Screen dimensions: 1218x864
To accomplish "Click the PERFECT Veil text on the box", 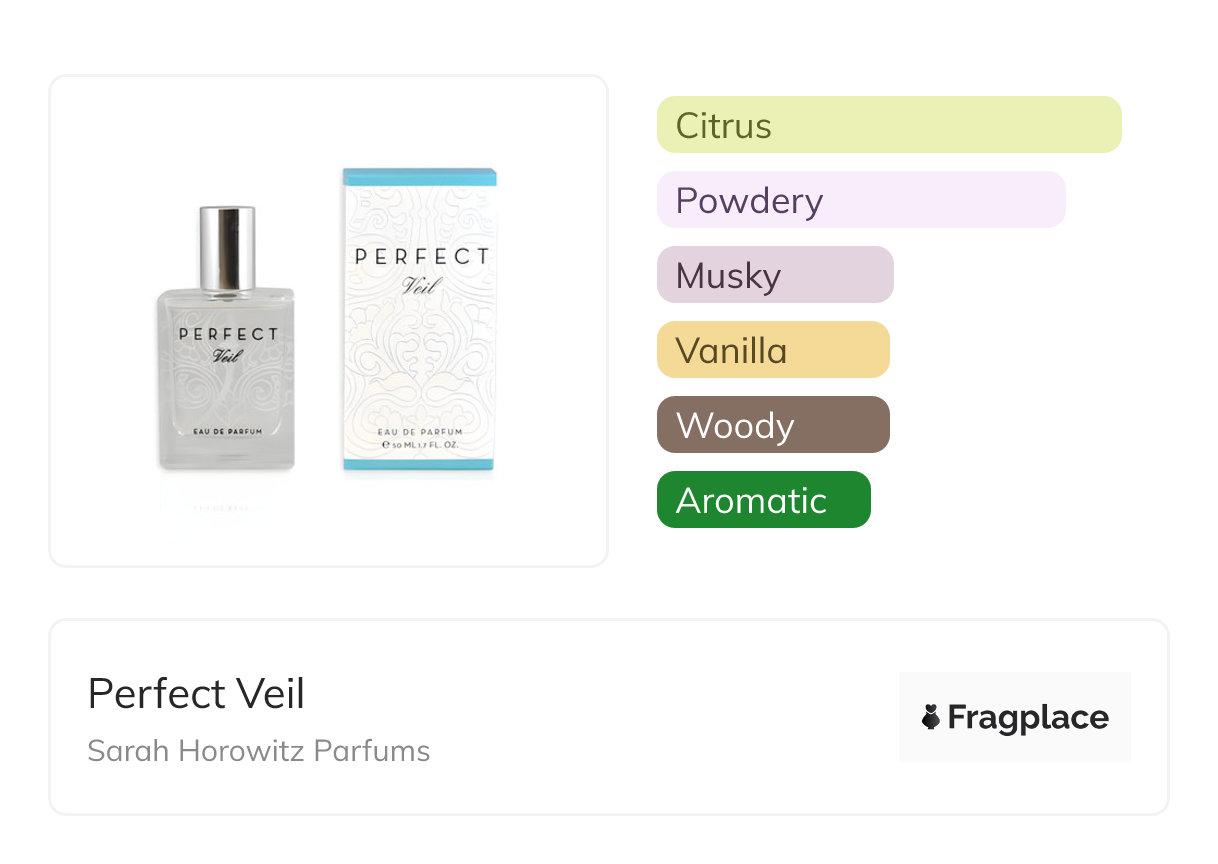I will pyautogui.click(x=422, y=267).
